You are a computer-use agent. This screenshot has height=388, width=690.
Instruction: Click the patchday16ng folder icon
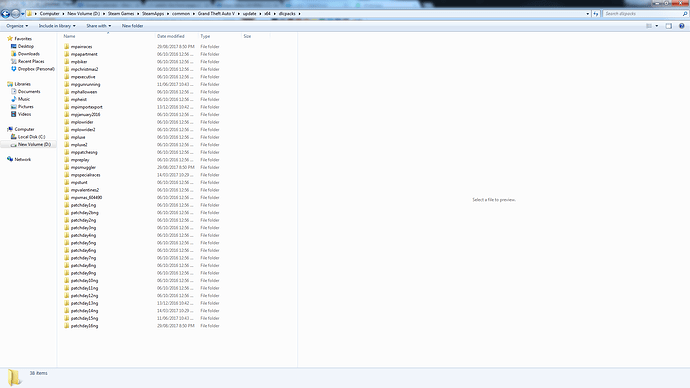(67, 326)
